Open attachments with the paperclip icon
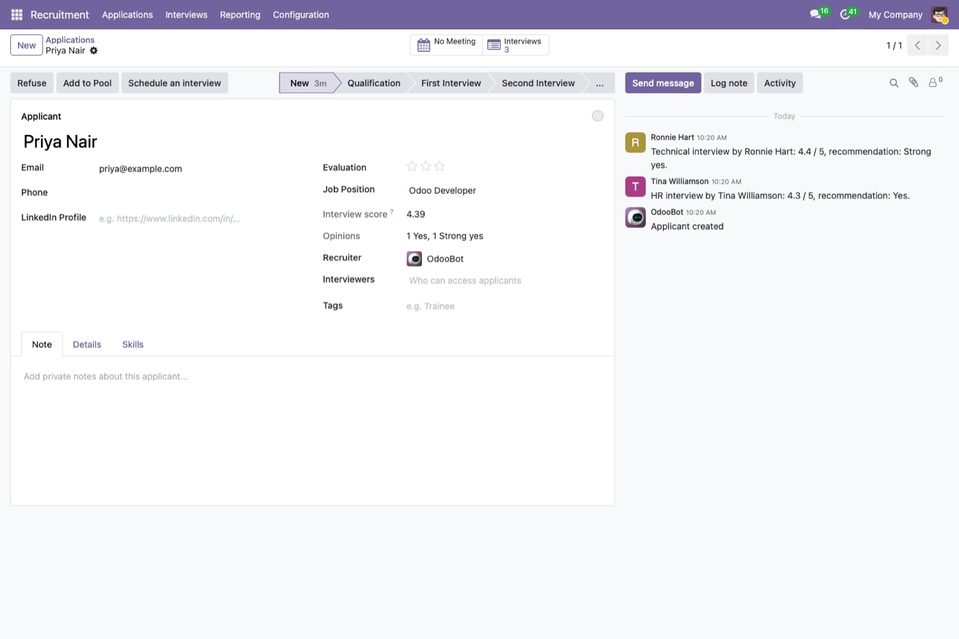Screen dimensions: 959x639 tap(913, 83)
